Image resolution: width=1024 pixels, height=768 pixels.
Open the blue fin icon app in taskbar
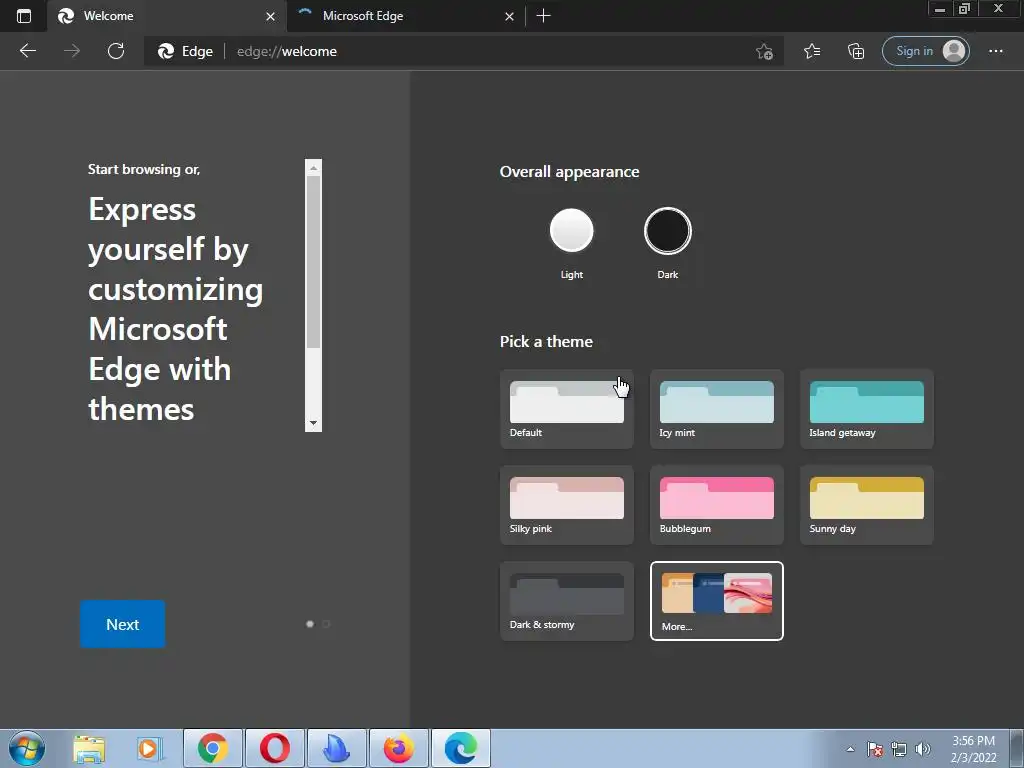(x=337, y=748)
